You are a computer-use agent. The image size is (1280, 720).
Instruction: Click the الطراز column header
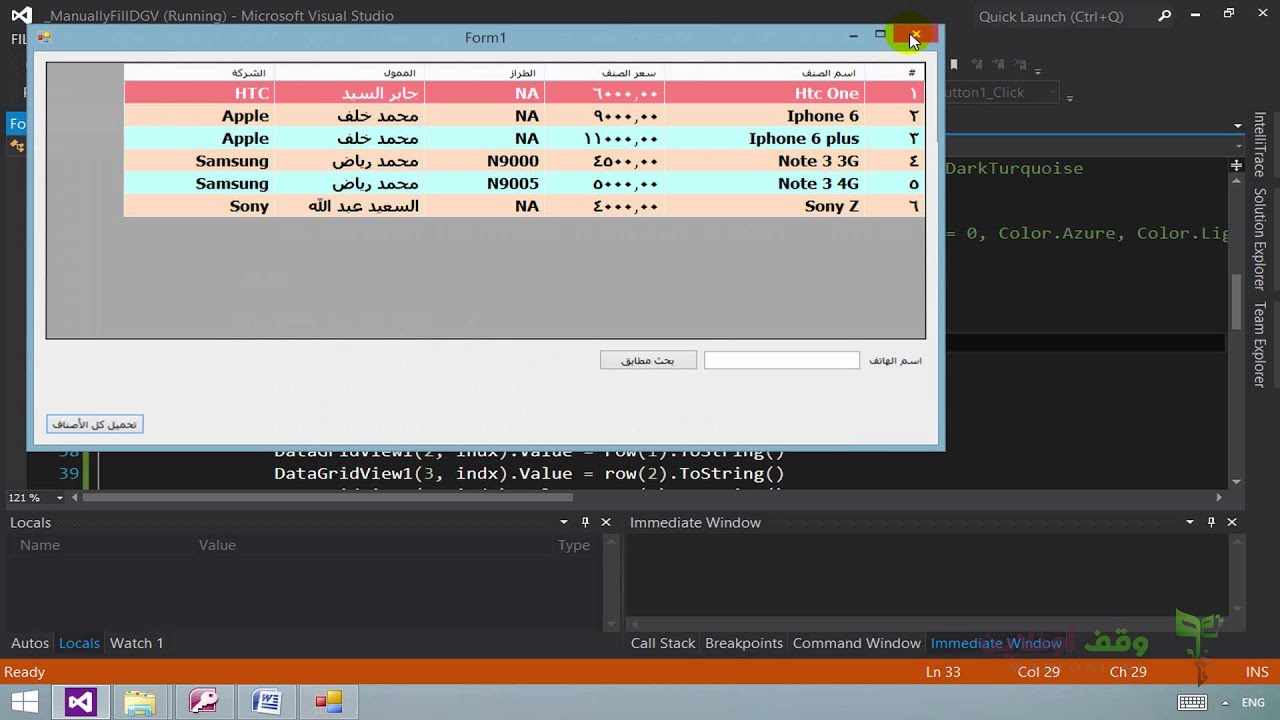[x=485, y=73]
